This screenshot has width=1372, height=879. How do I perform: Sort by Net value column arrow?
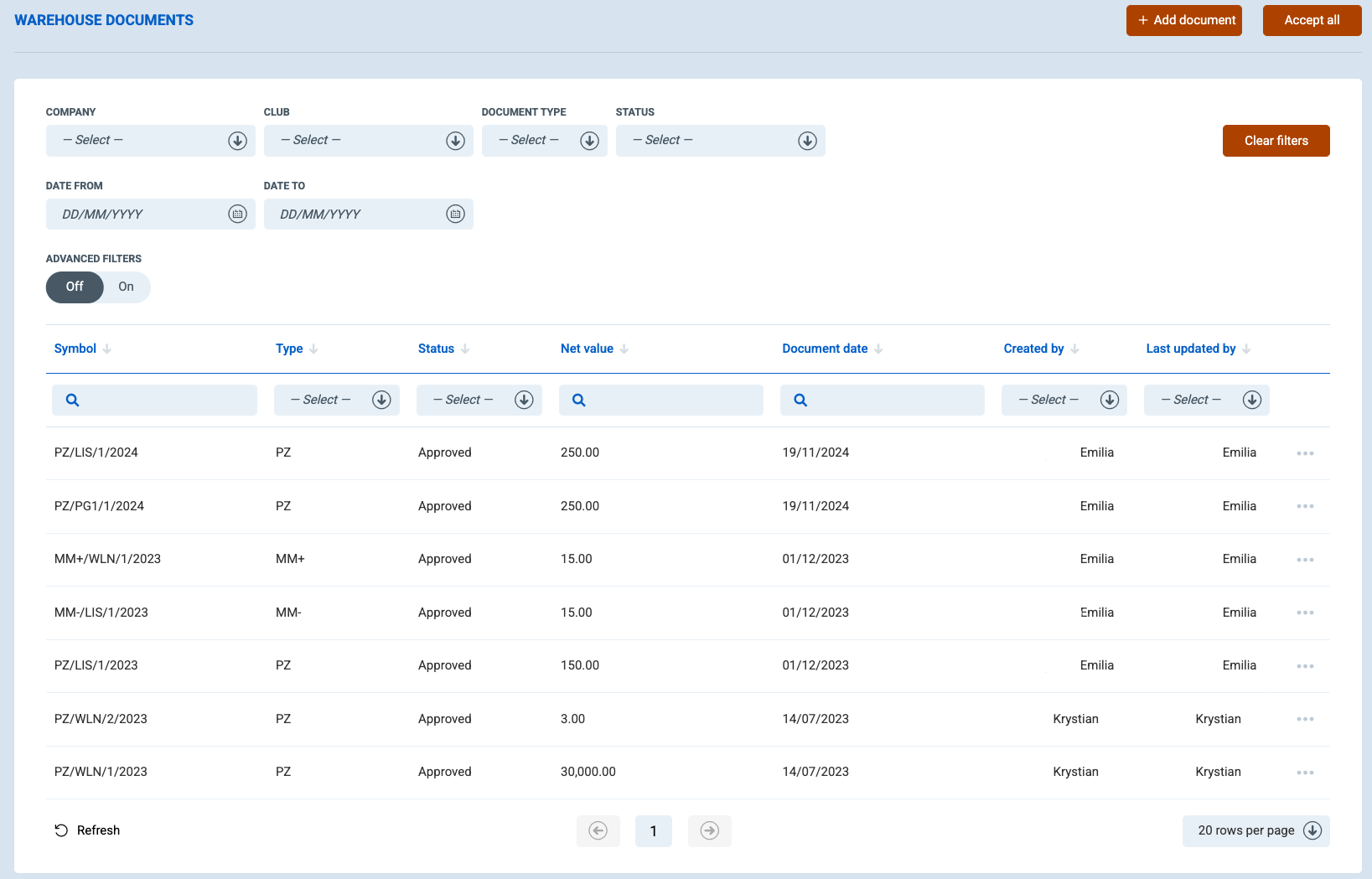(x=624, y=349)
